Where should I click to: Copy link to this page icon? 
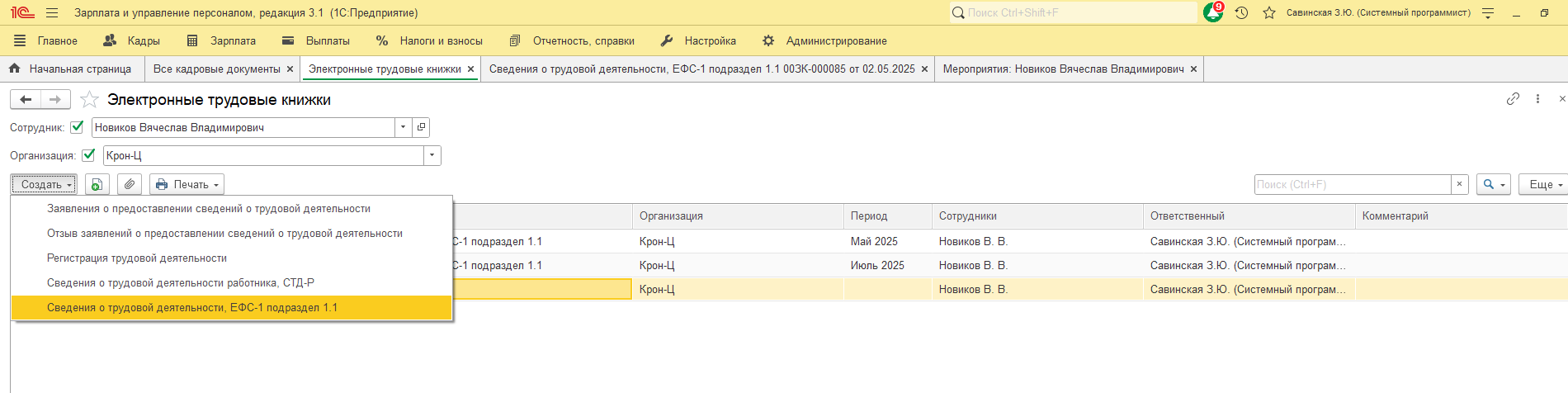point(1513,98)
